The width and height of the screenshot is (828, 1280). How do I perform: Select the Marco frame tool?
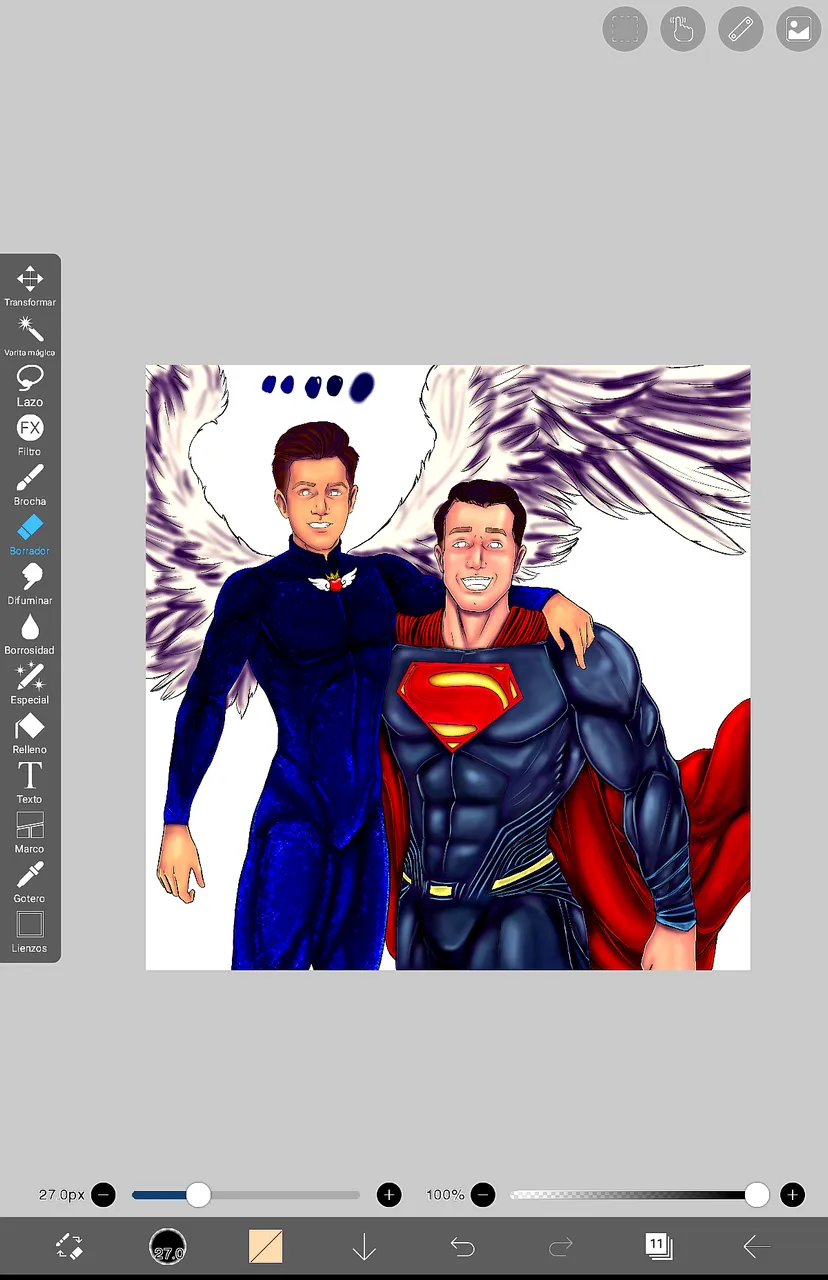[x=30, y=832]
